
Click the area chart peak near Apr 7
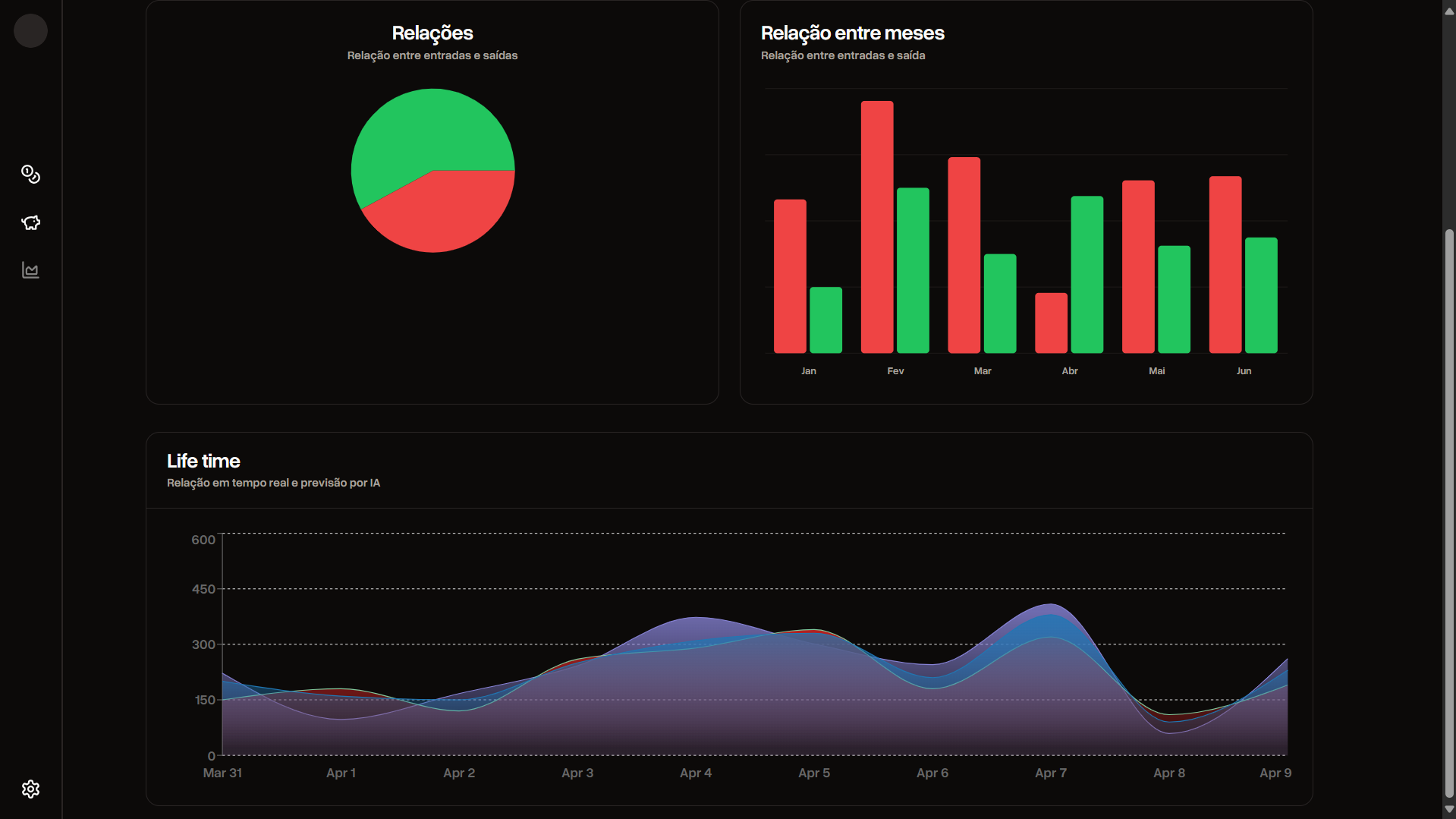(x=1051, y=605)
